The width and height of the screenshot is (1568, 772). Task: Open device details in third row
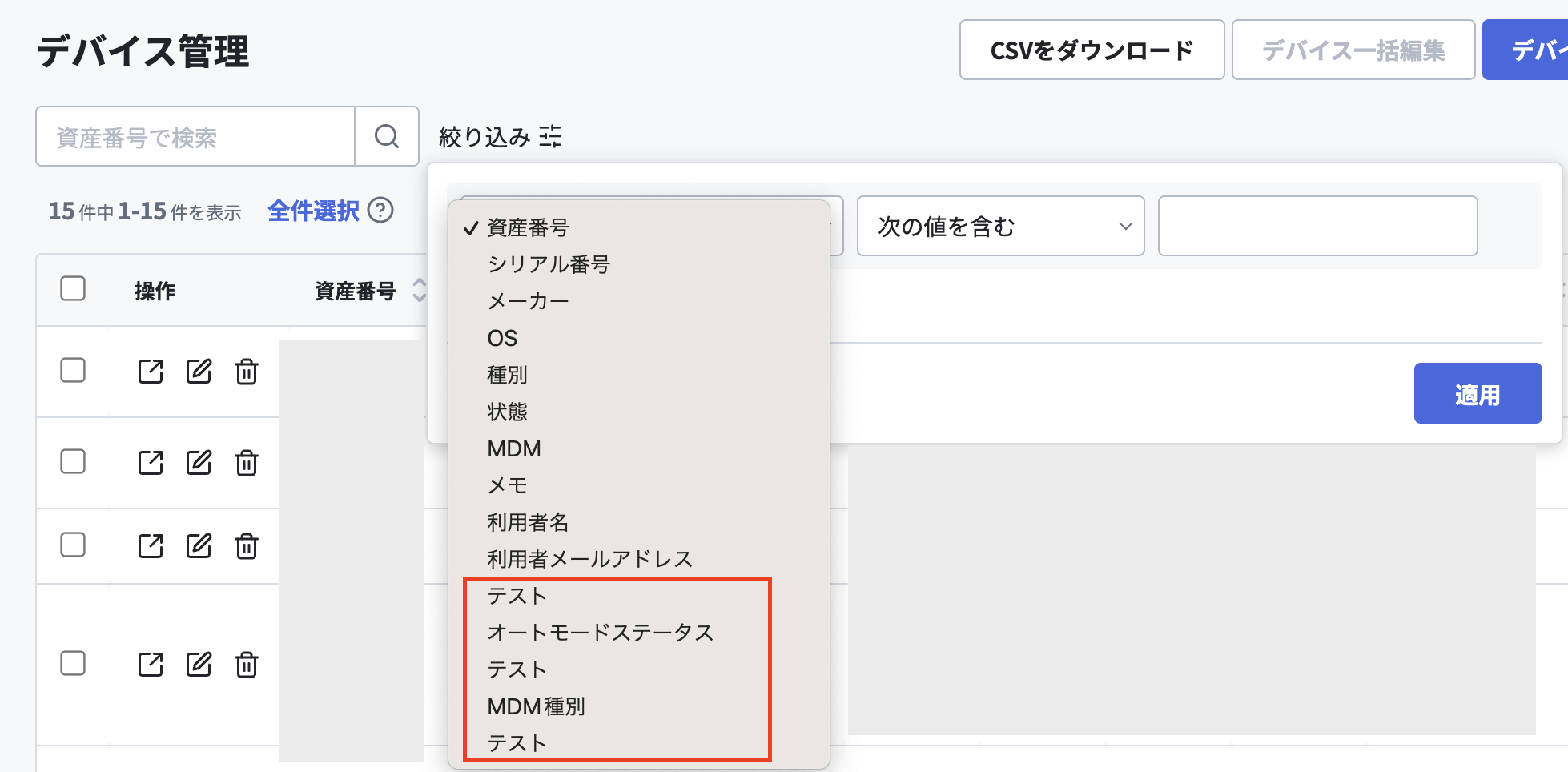click(151, 546)
